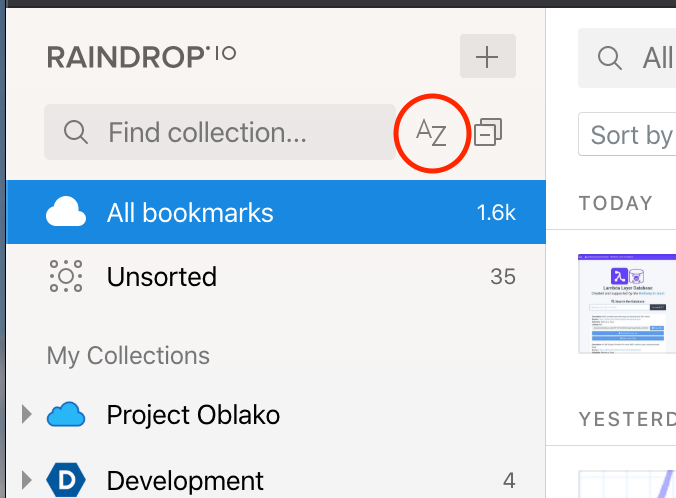Click the Raindrop.io logo
The width and height of the screenshot is (676, 498).
pyautogui.click(x=141, y=57)
